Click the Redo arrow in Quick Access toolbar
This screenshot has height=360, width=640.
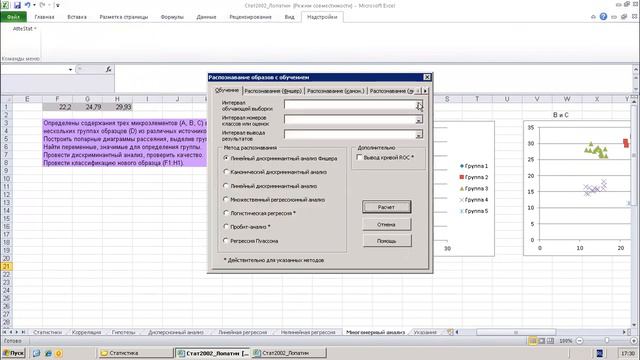coord(42,5)
